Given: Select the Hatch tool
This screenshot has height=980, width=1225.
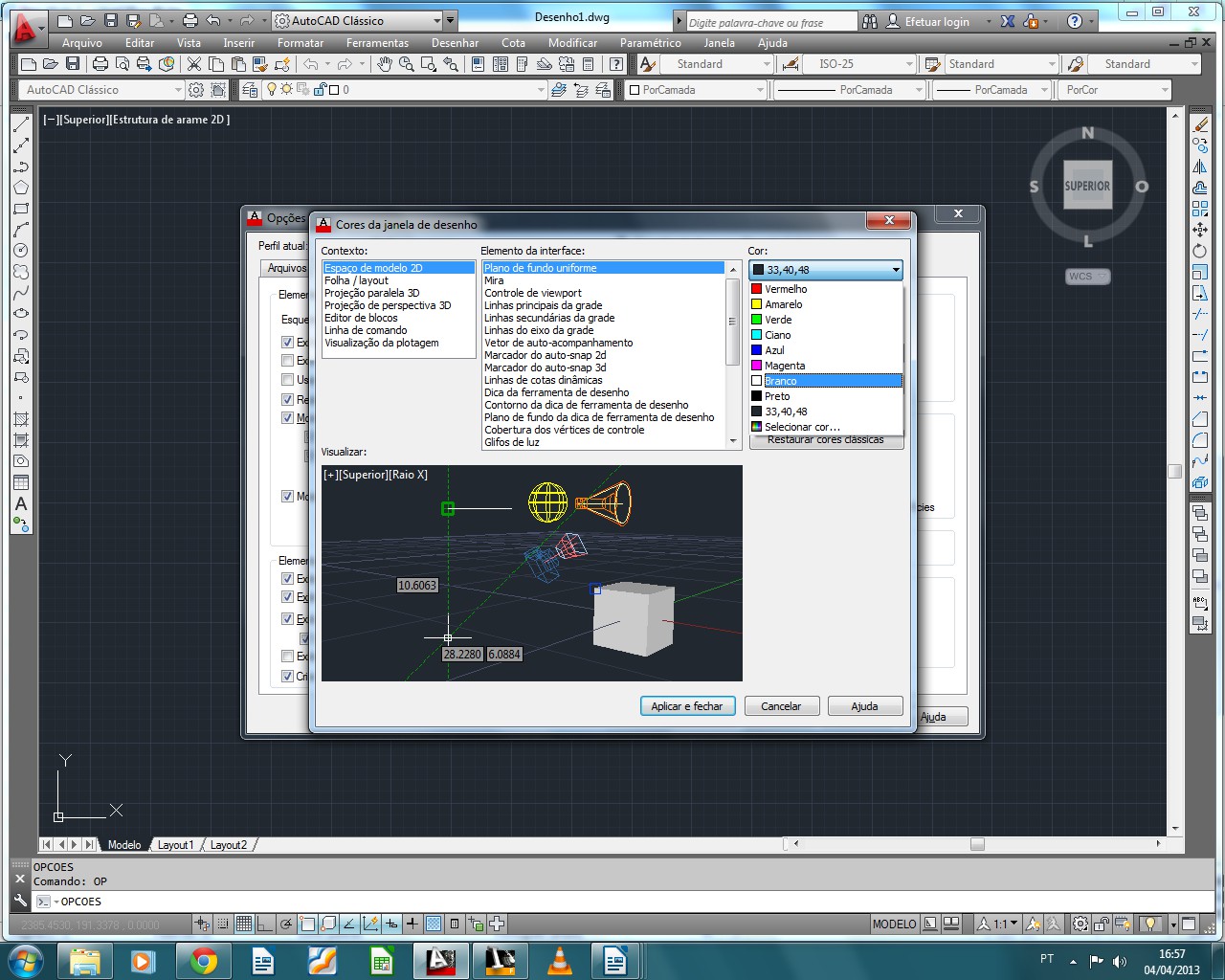Looking at the screenshot, I should (x=21, y=419).
